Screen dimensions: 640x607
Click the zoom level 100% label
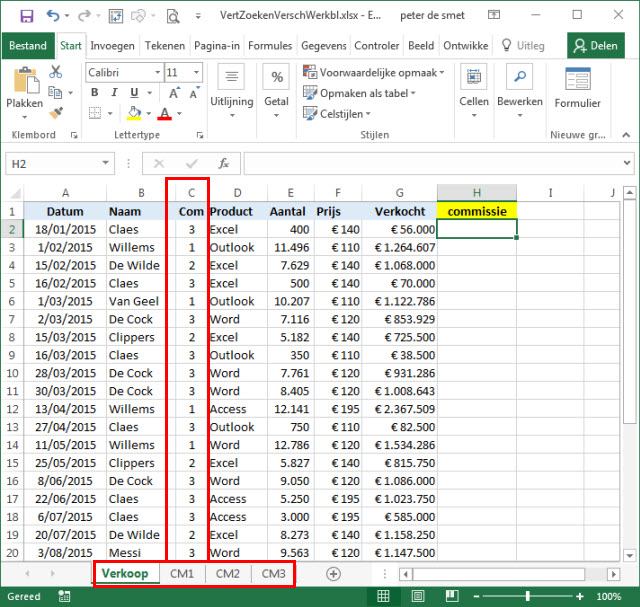(608, 596)
